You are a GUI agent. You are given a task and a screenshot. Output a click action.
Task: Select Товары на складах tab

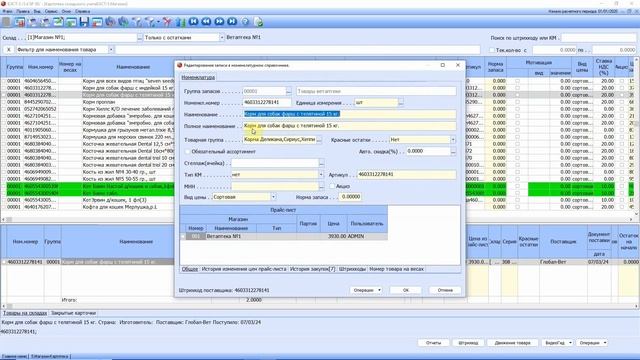(25, 313)
